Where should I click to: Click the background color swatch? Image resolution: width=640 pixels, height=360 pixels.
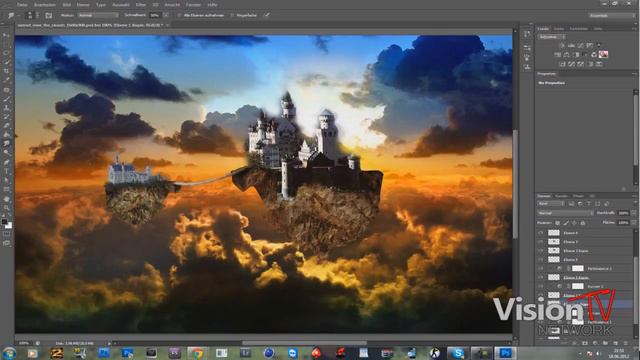point(9,226)
